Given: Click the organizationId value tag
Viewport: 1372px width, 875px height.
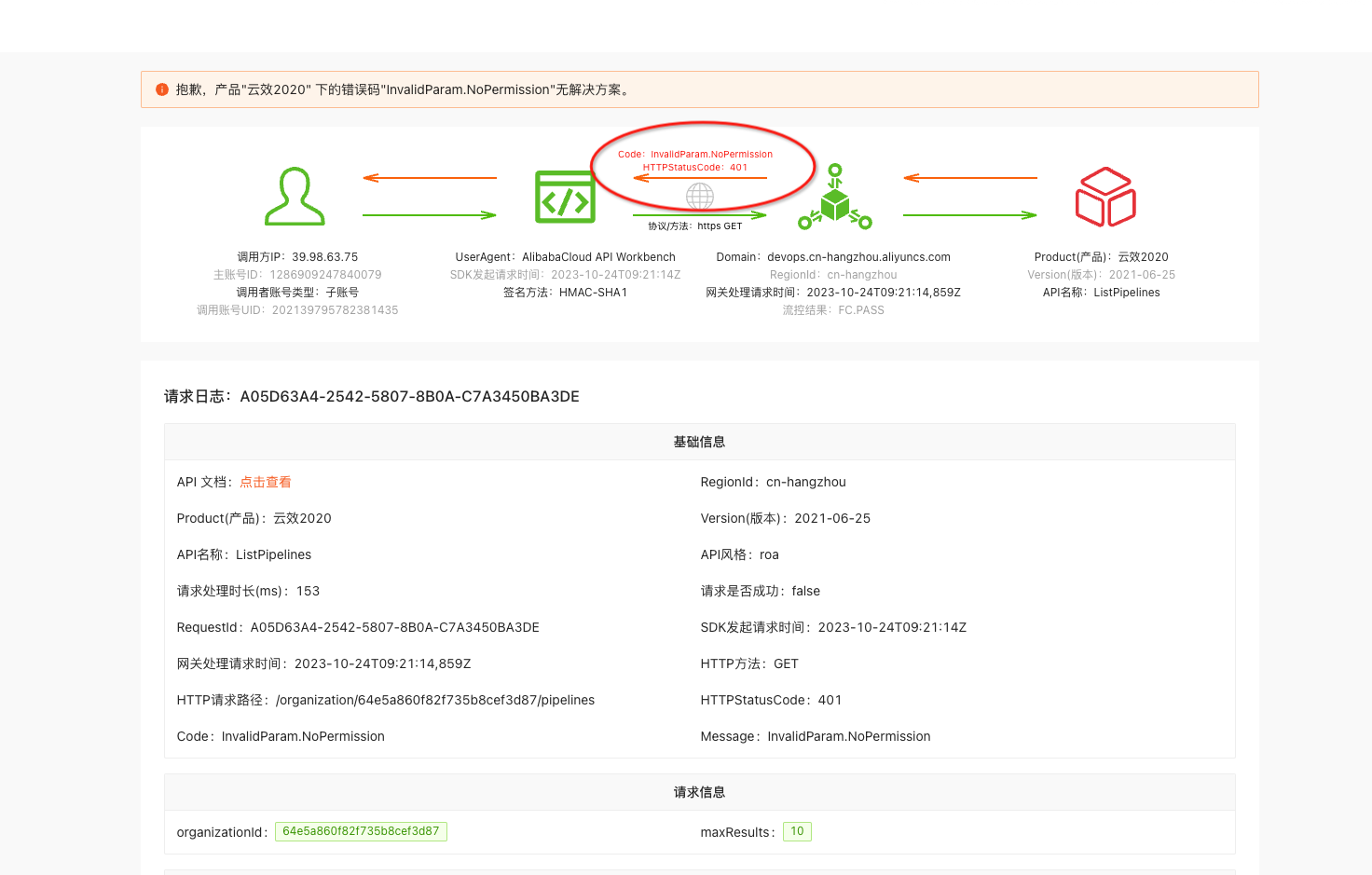Looking at the screenshot, I should coord(361,831).
